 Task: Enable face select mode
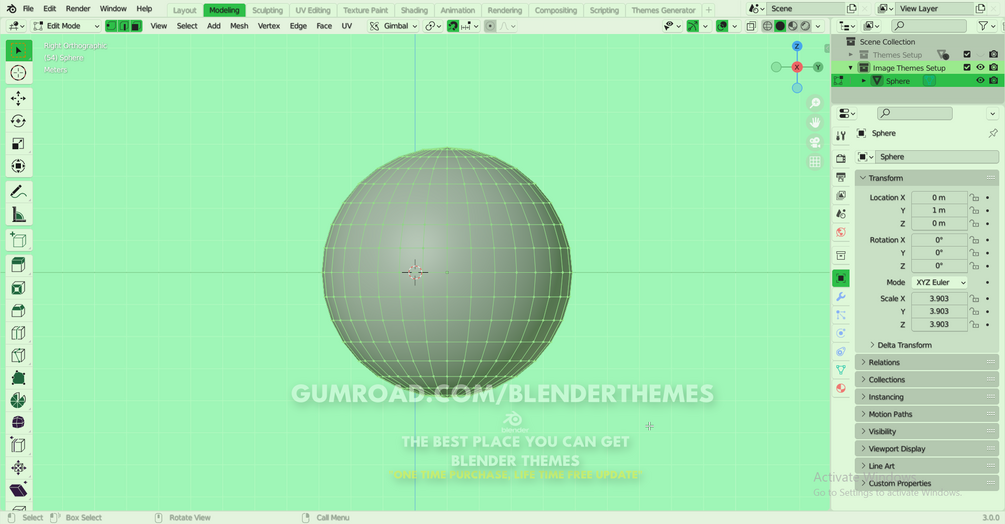click(136, 26)
